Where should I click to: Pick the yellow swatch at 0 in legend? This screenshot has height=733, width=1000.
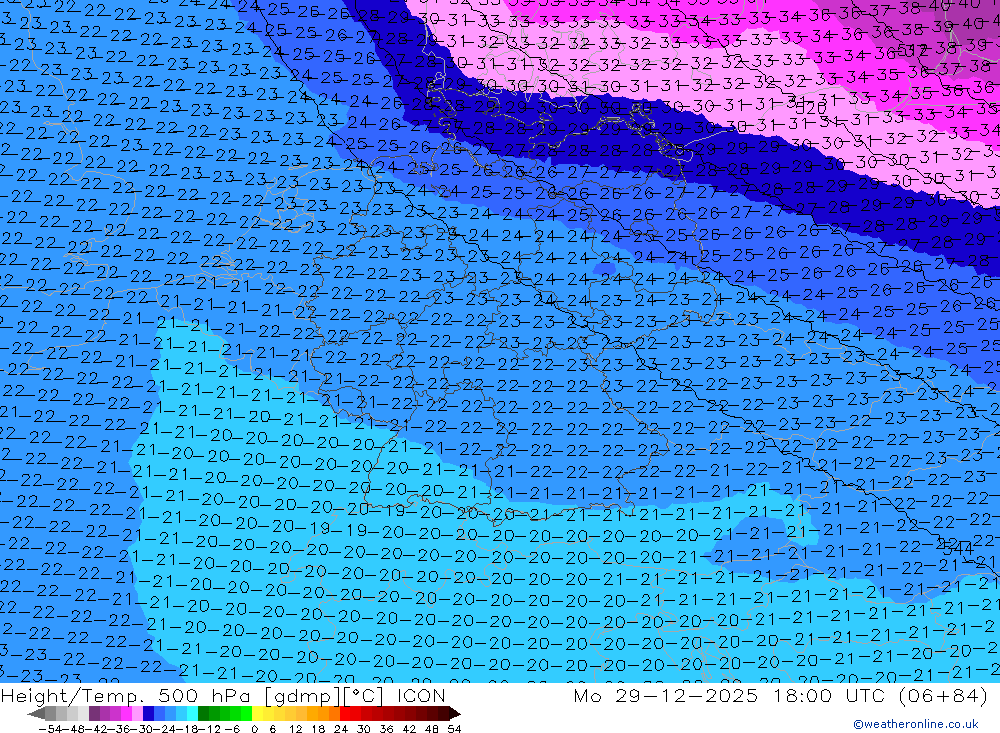pos(258,713)
